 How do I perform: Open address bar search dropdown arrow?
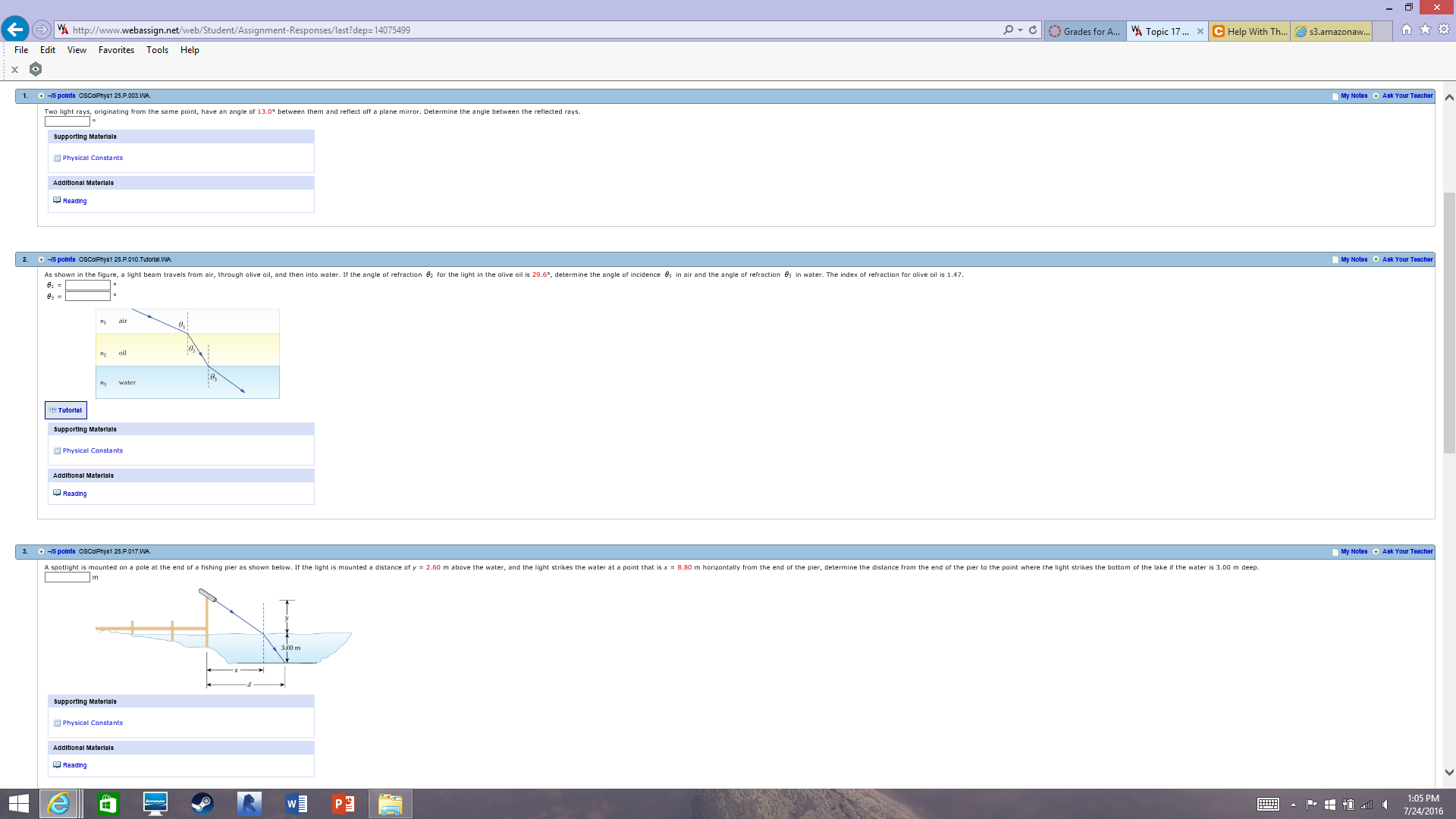click(x=1020, y=30)
